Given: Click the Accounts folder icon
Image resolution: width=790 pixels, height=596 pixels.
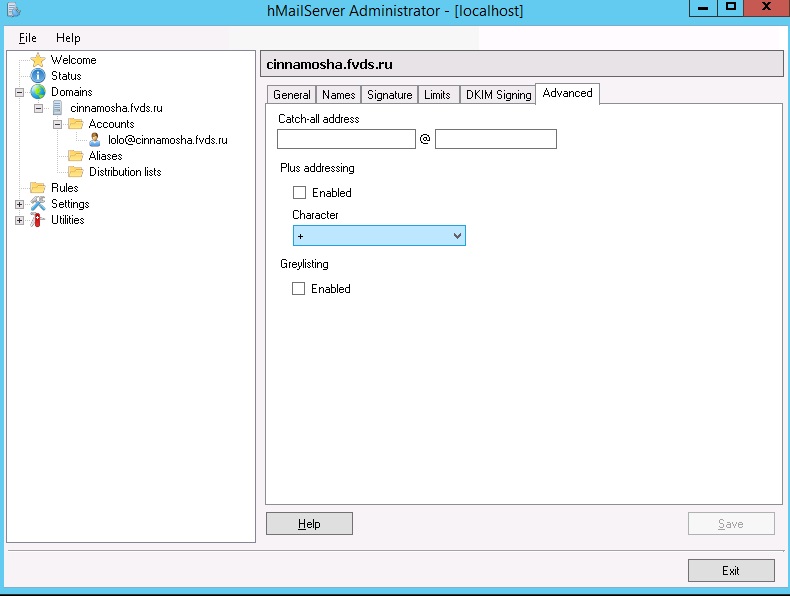Looking at the screenshot, I should tap(76, 124).
